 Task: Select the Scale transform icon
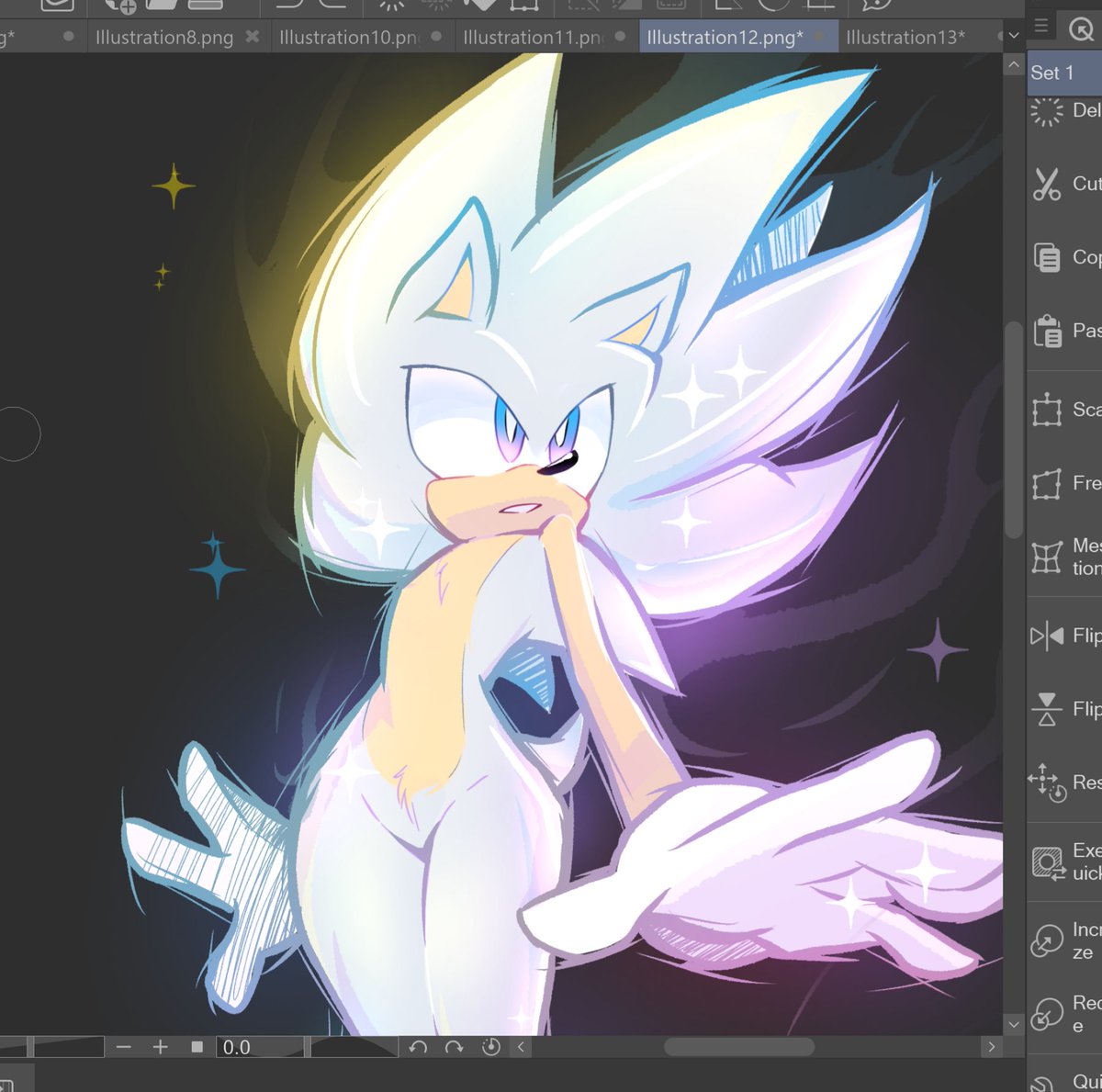coord(1047,411)
